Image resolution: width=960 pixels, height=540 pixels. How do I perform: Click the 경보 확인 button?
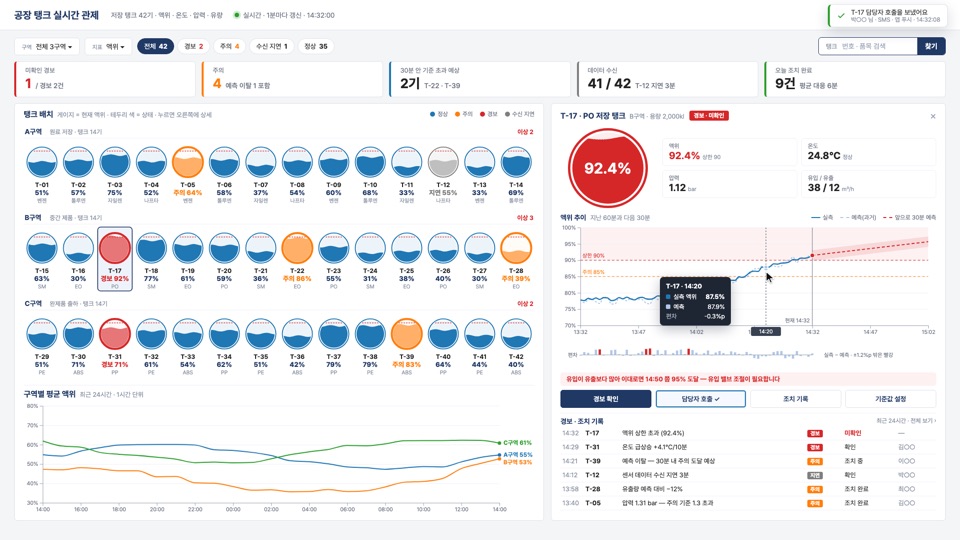pyautogui.click(x=606, y=399)
